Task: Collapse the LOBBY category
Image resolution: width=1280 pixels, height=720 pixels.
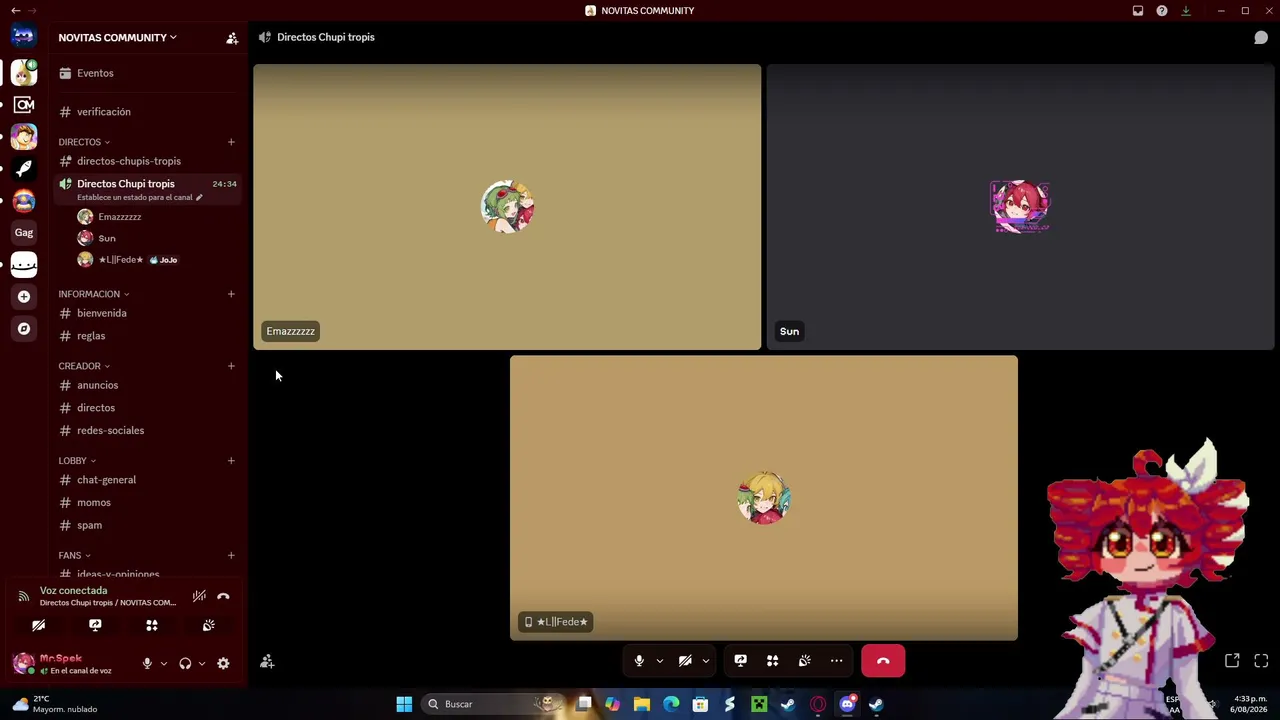Action: (77, 461)
